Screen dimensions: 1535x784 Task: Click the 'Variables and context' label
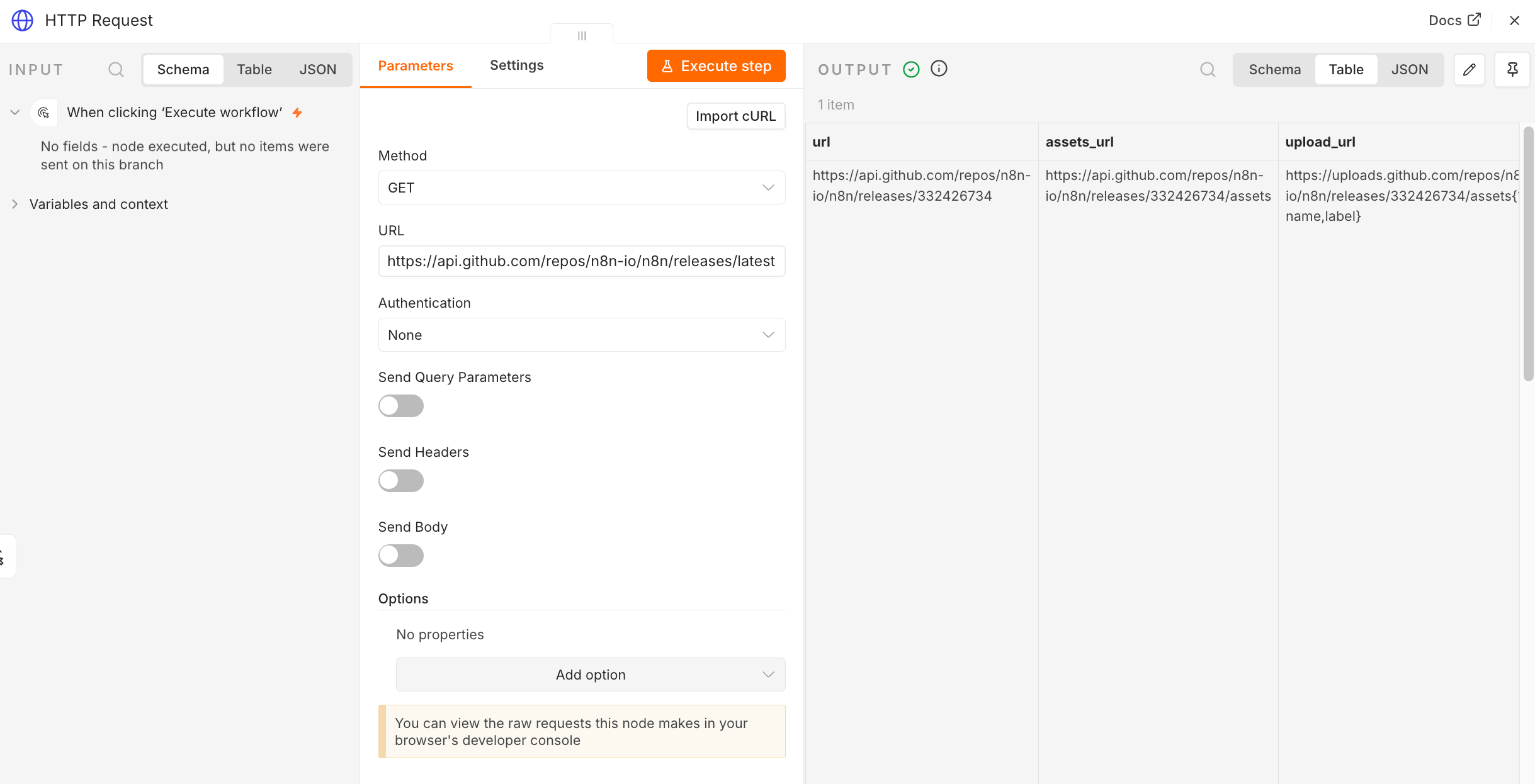(99, 204)
